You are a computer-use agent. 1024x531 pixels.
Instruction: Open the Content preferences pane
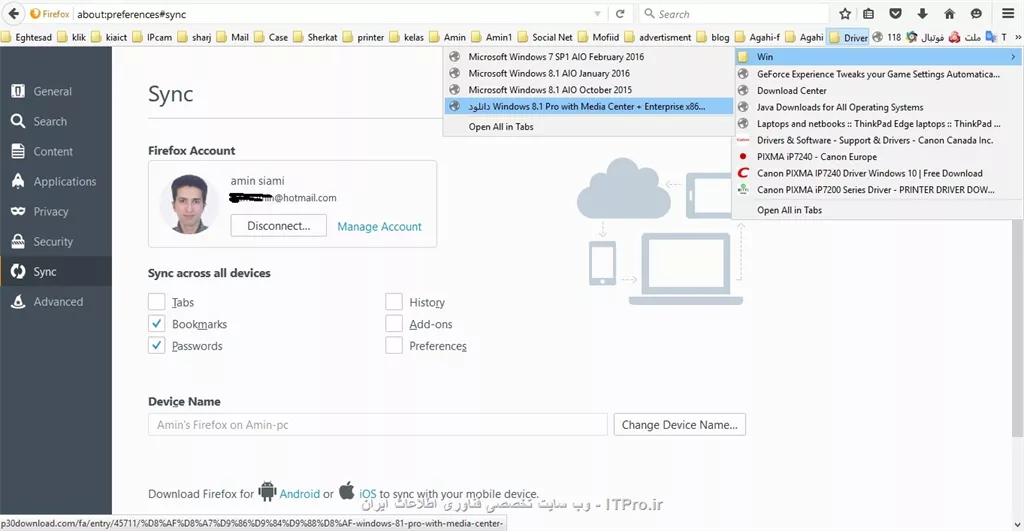[x=56, y=152]
